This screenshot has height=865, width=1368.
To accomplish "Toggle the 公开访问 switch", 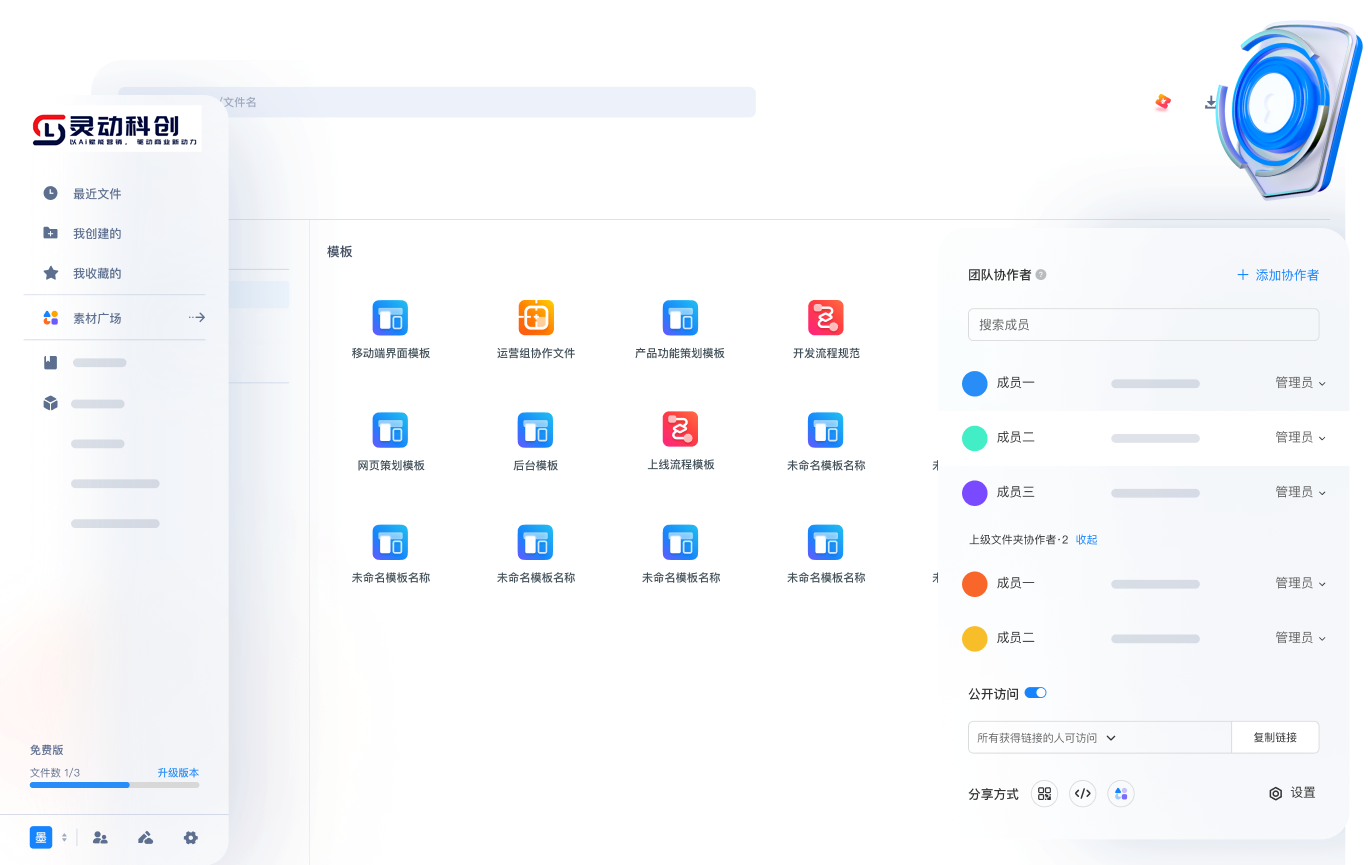I will coord(1035,693).
